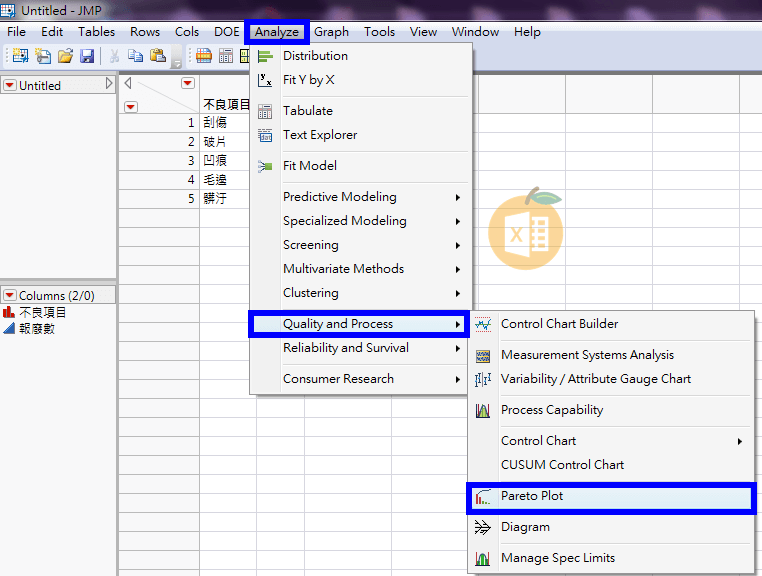Screen dimensions: 762x576
Task: Open the View menu
Action: [x=423, y=32]
